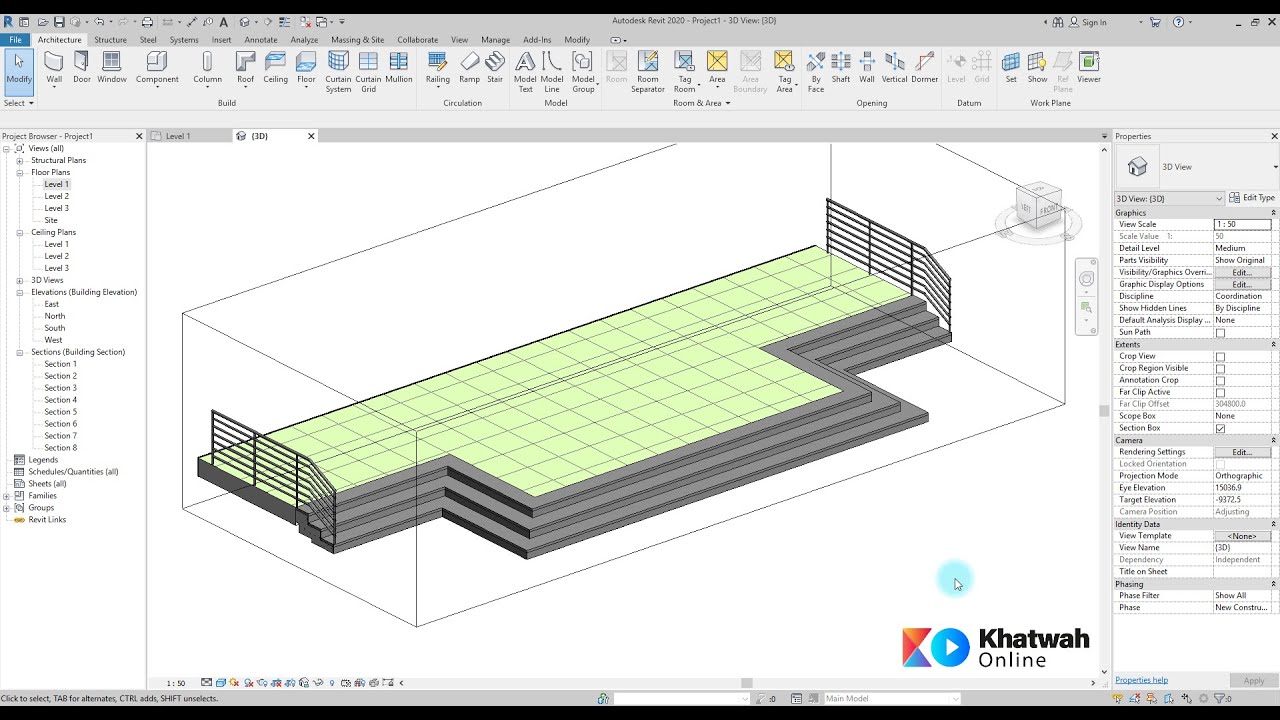Collapse the Floor Plans tree node
1280x720 pixels.
click(19, 172)
